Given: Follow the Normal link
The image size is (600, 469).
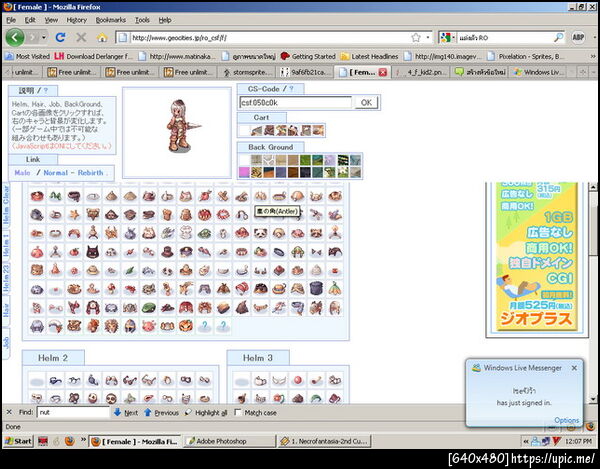Looking at the screenshot, I should [55, 173].
